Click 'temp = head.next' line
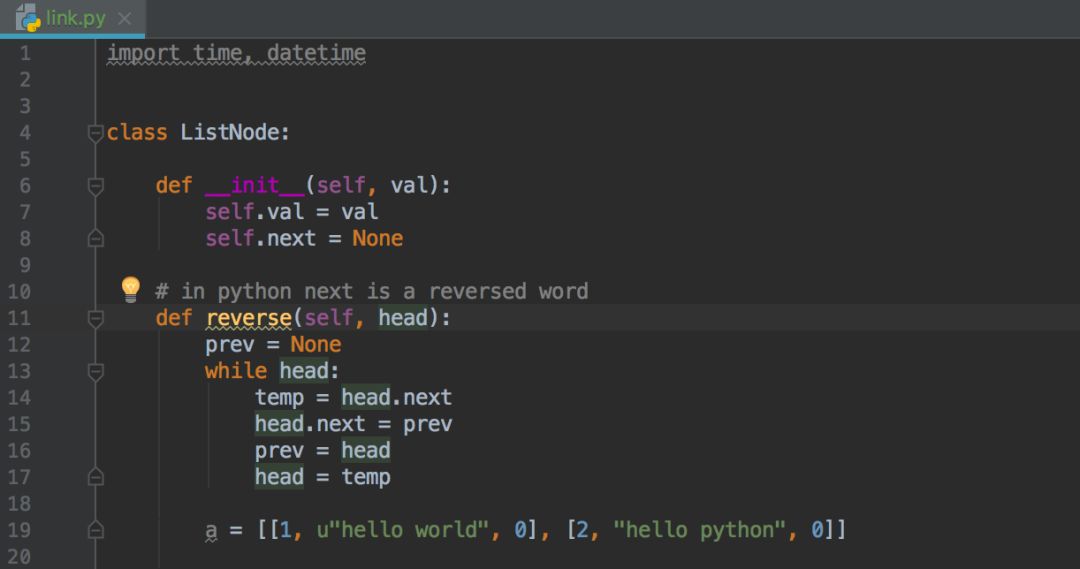The height and width of the screenshot is (569, 1080). (x=353, y=397)
